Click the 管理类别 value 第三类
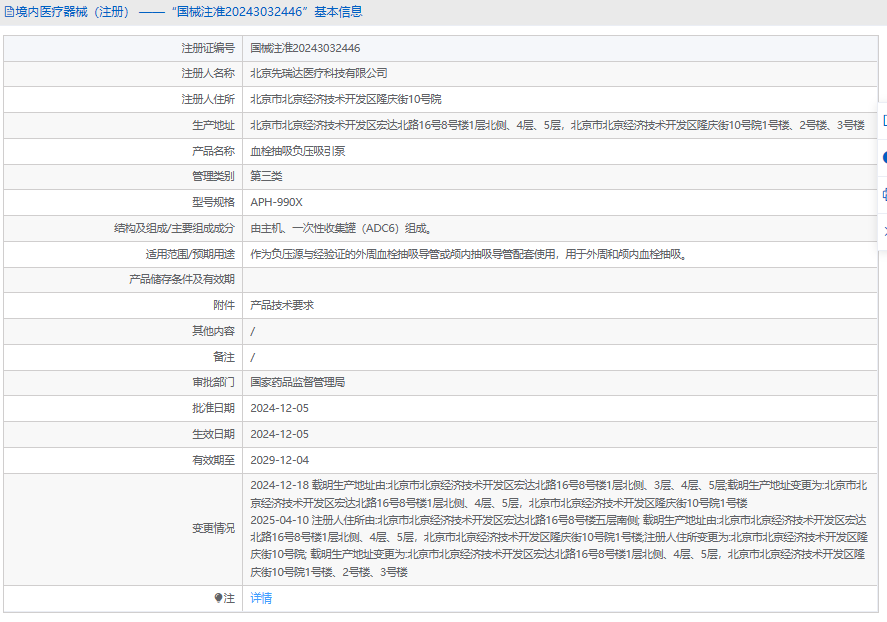Image resolution: width=887 pixels, height=622 pixels. click(x=266, y=176)
